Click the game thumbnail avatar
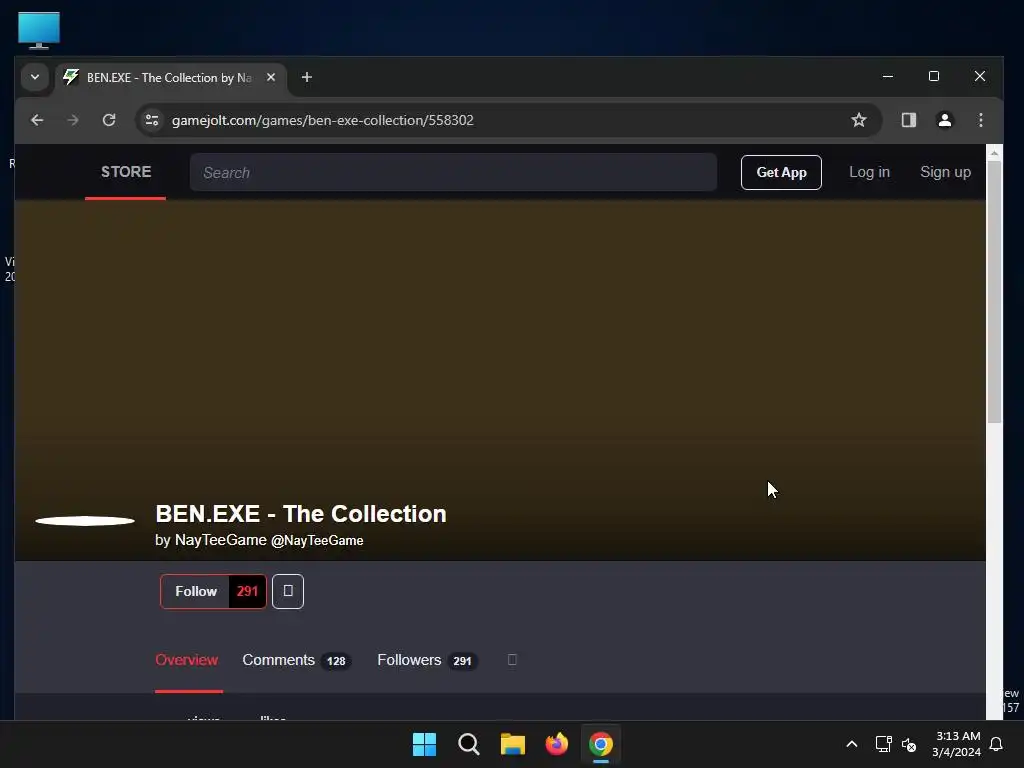The height and width of the screenshot is (768, 1024). (x=85, y=521)
